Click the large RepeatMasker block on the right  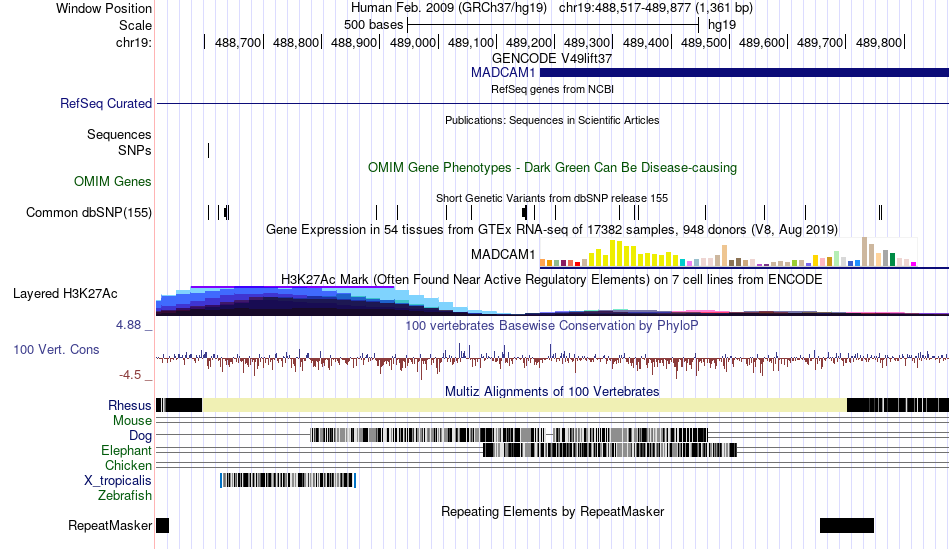click(x=847, y=525)
